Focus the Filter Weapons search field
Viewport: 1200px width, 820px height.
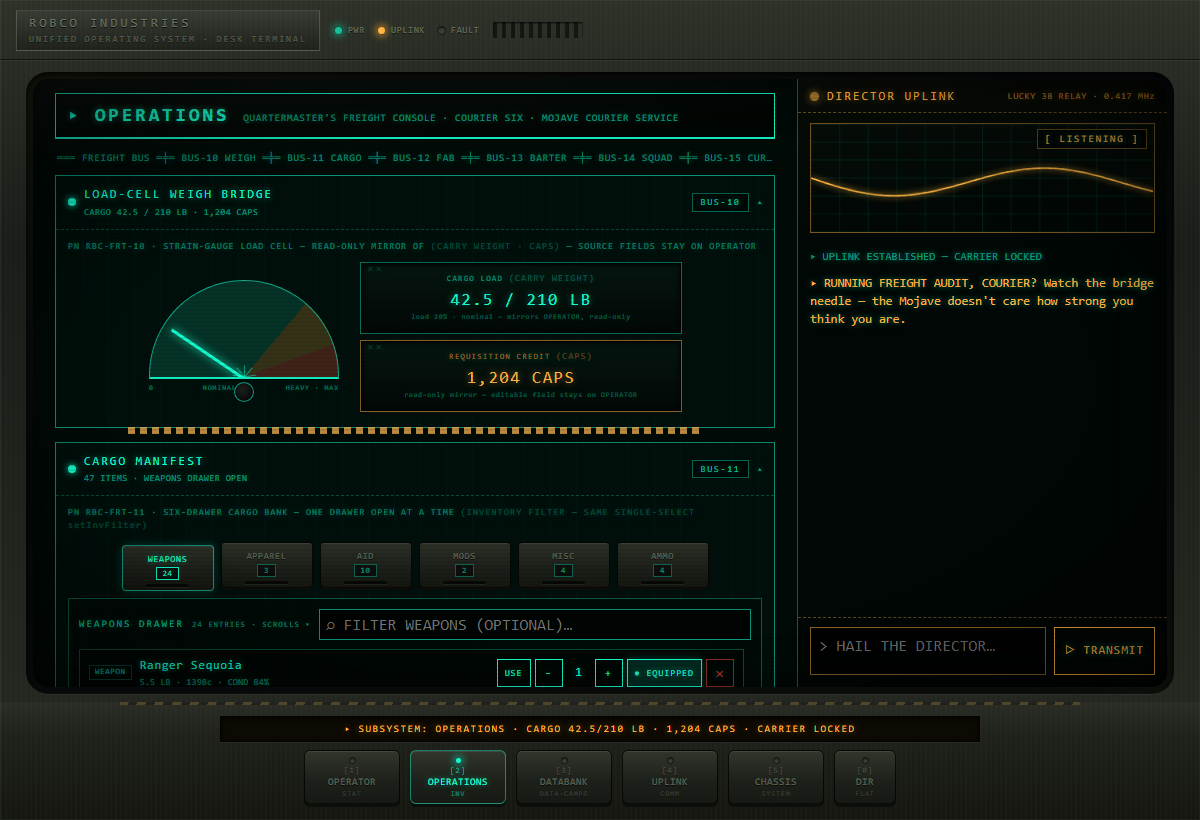535,625
